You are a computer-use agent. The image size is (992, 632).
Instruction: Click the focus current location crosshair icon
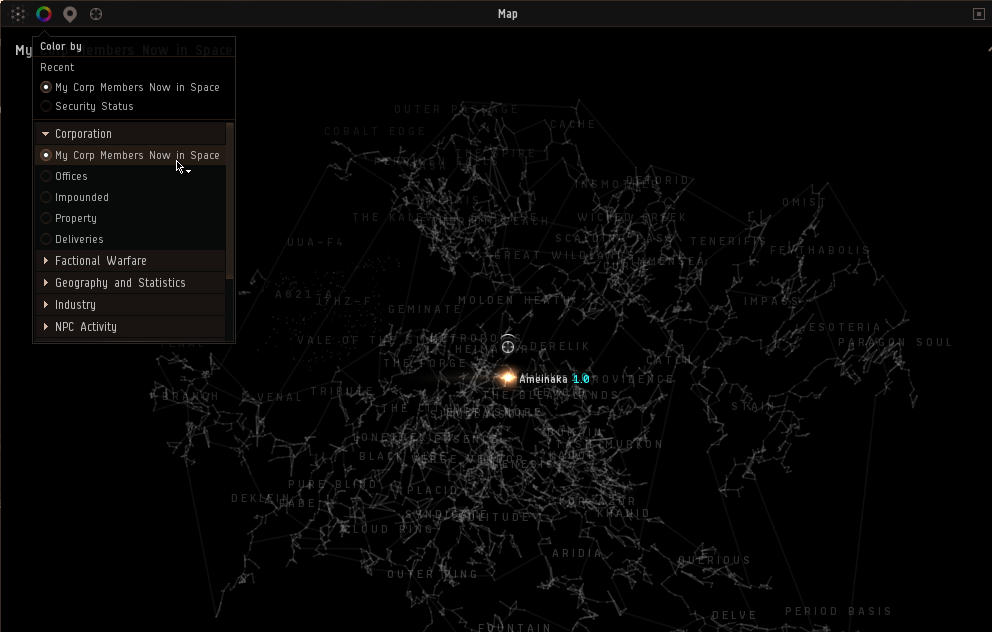[96, 14]
